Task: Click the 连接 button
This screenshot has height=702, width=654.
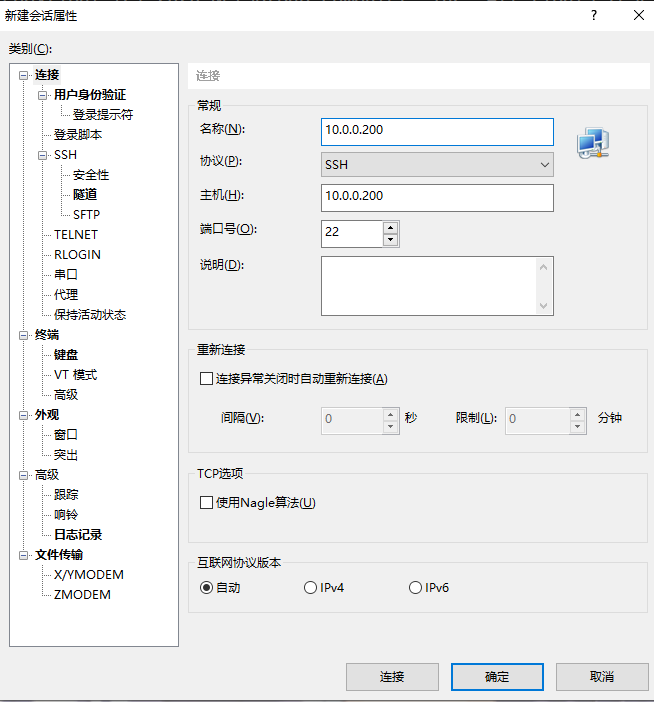Action: (392, 676)
